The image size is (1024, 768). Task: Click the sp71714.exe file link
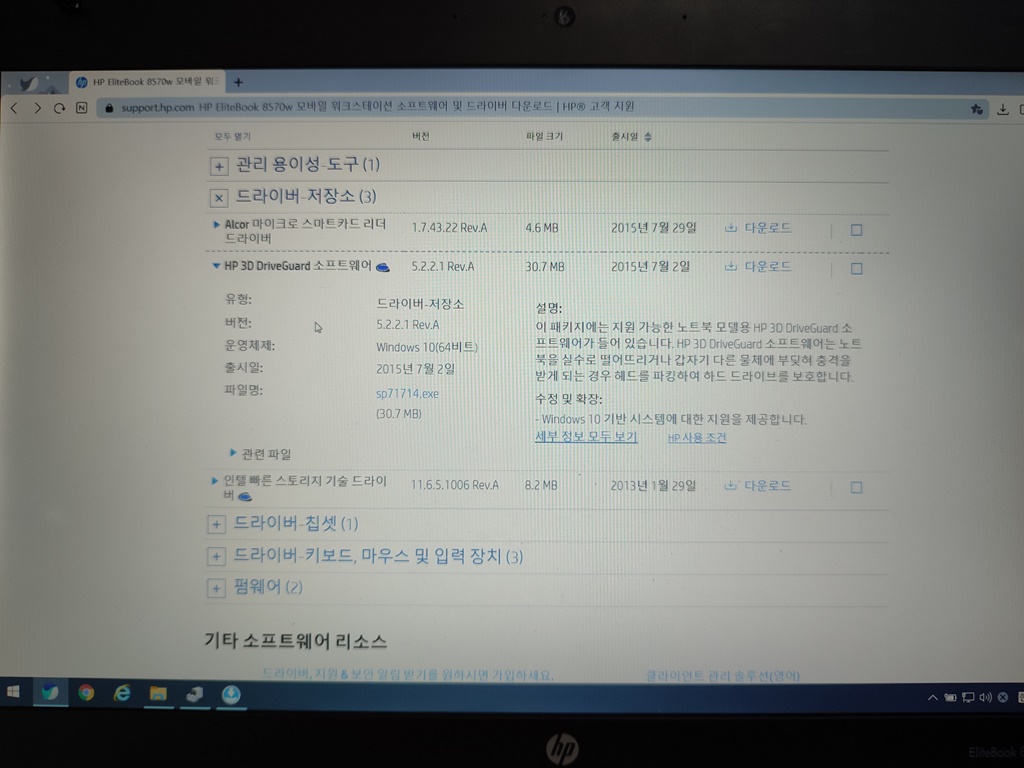click(x=407, y=393)
